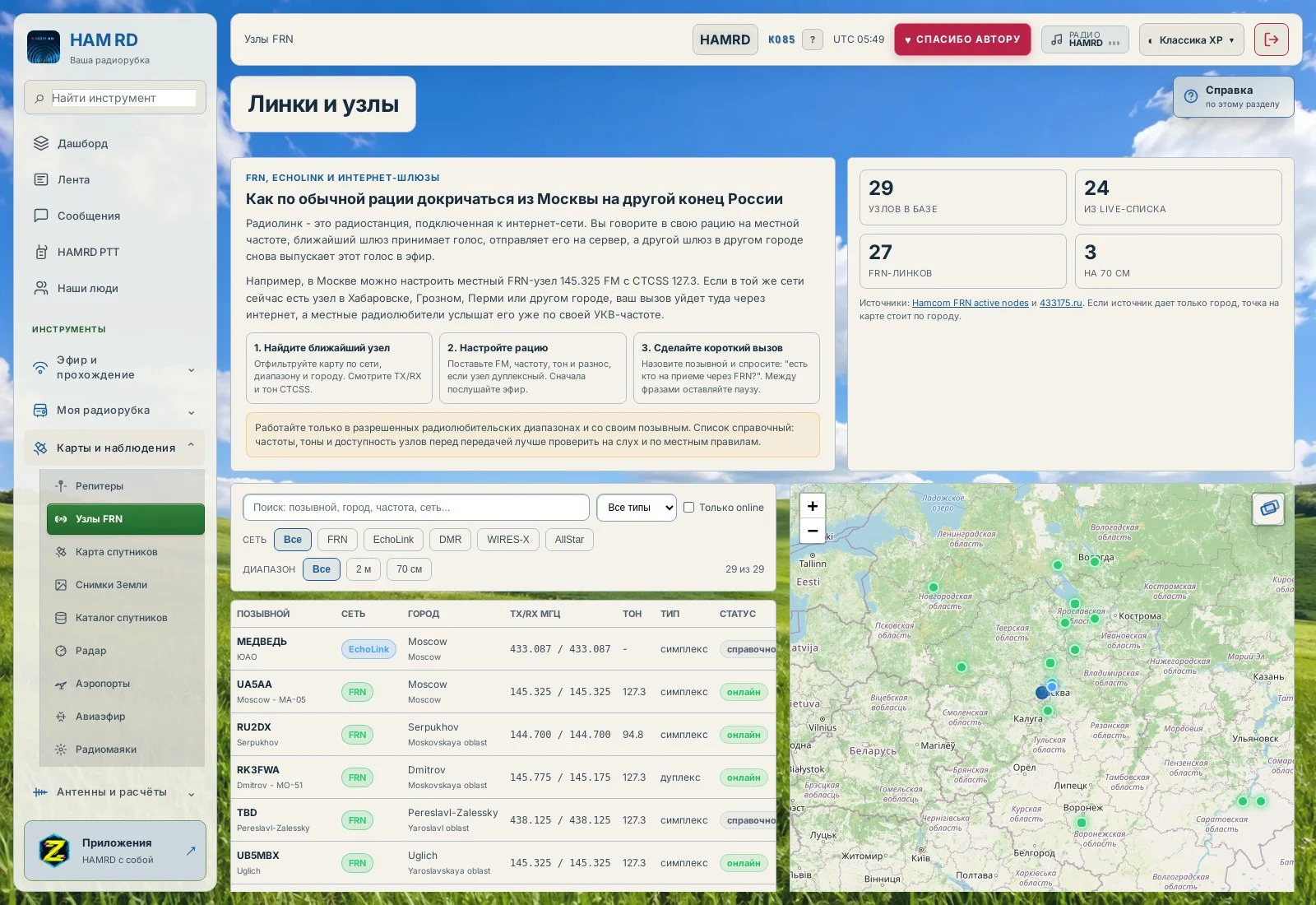The image size is (1316, 905).
Task: Enable the Только online checkbox
Action: point(689,508)
